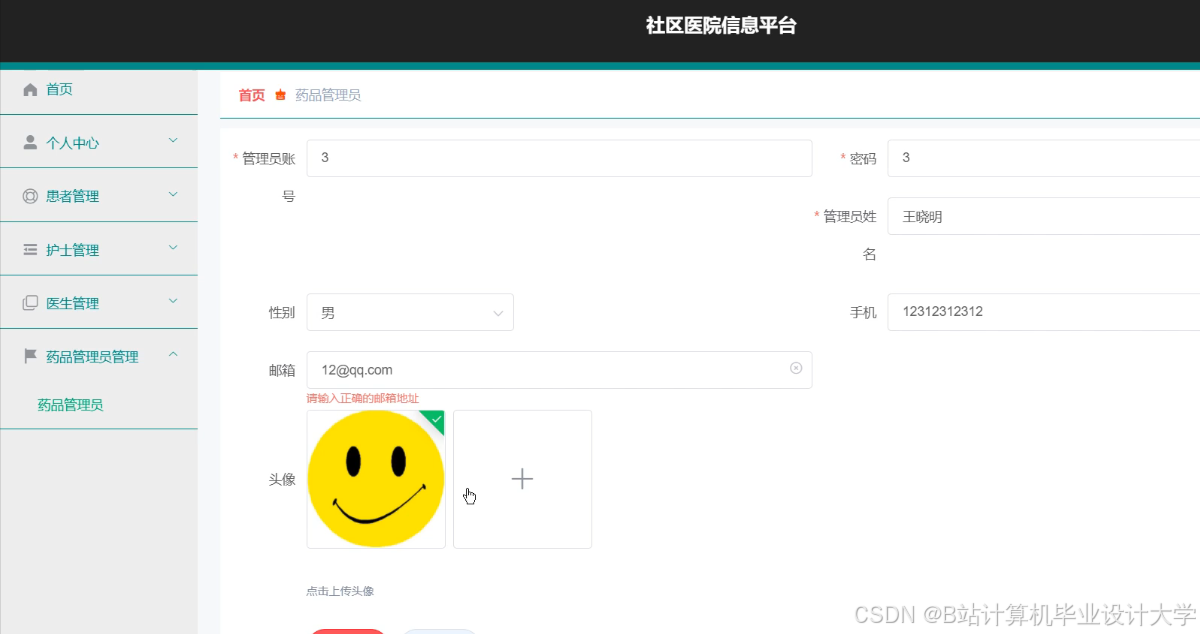1200x634 pixels.
Task: Collapse the 药品管理员管理 menu chevron
Action: pos(173,355)
